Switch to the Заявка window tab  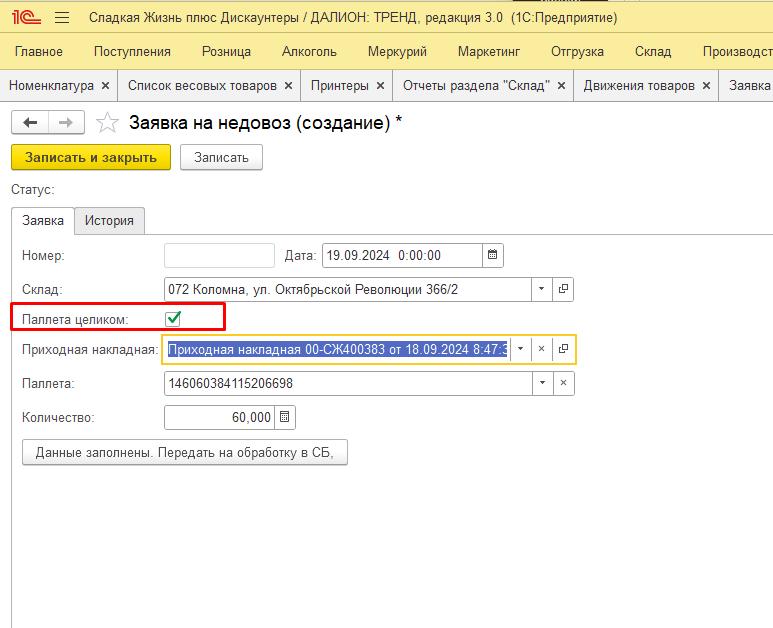coord(749,86)
